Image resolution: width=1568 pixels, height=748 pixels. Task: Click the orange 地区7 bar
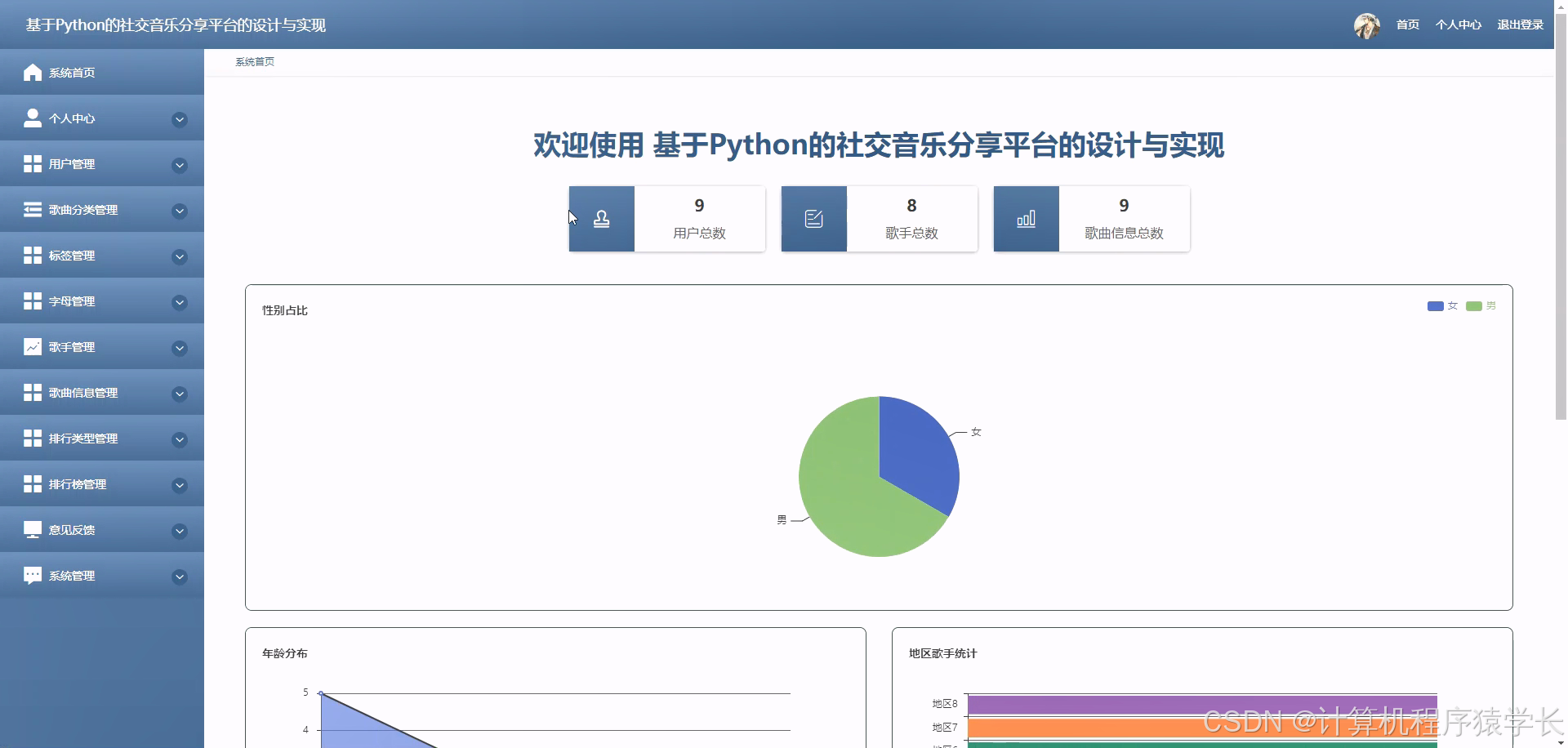1202,728
